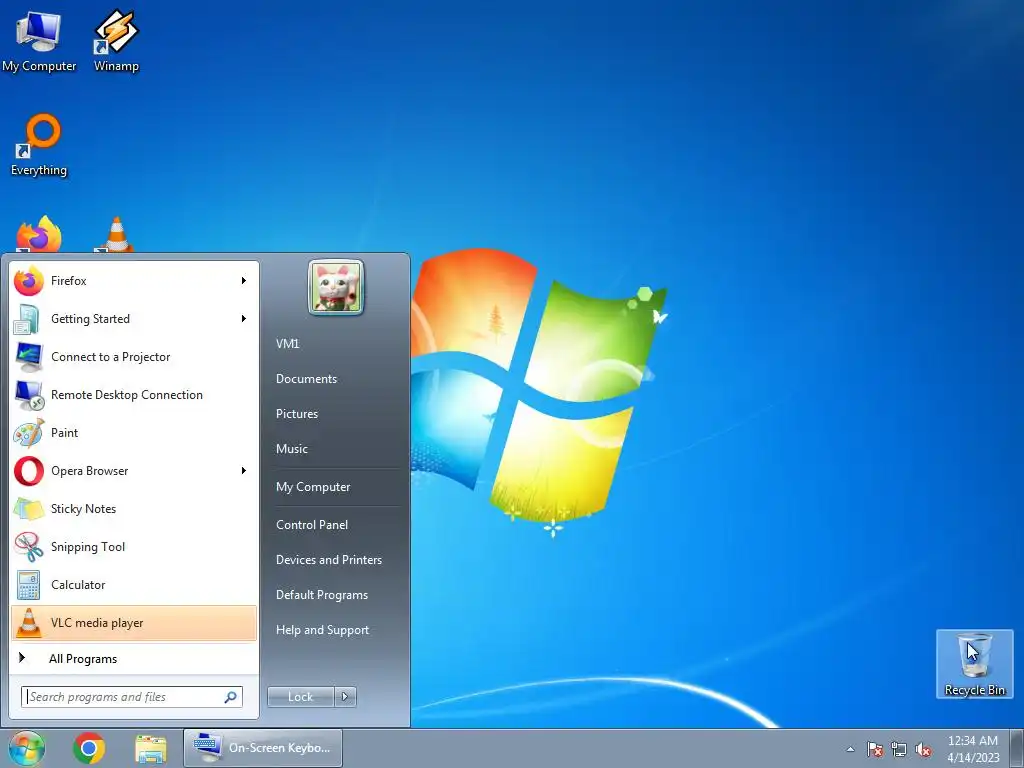
Task: Select the VLC cone desktop shortcut
Action: pos(116,234)
